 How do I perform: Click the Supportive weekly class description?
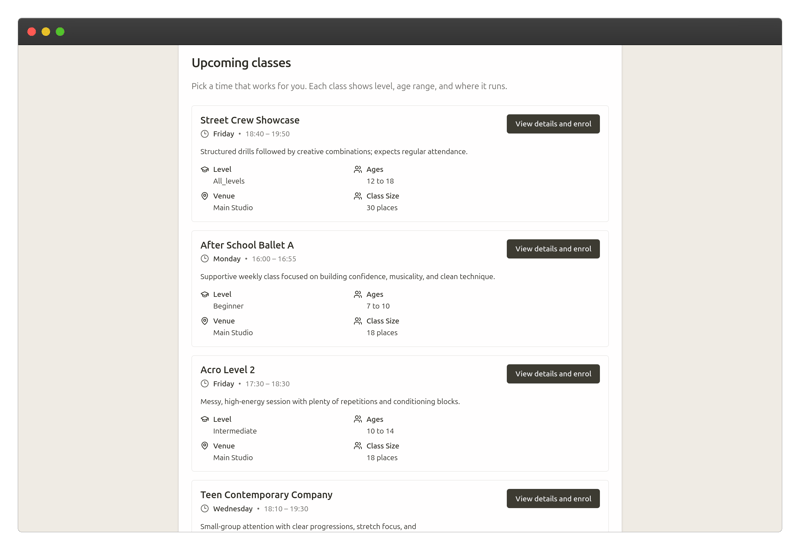(x=347, y=277)
